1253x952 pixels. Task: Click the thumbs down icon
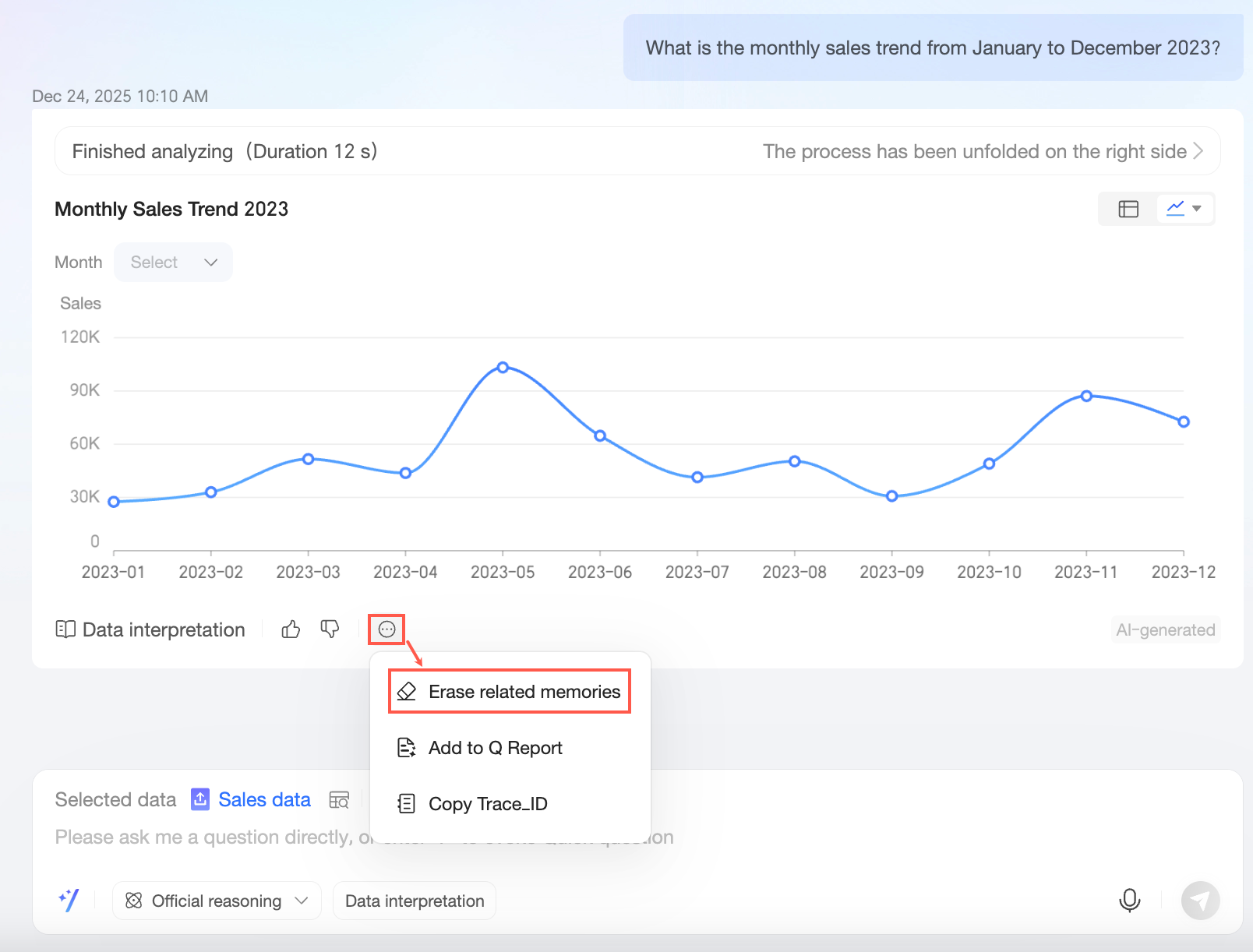[x=330, y=629]
